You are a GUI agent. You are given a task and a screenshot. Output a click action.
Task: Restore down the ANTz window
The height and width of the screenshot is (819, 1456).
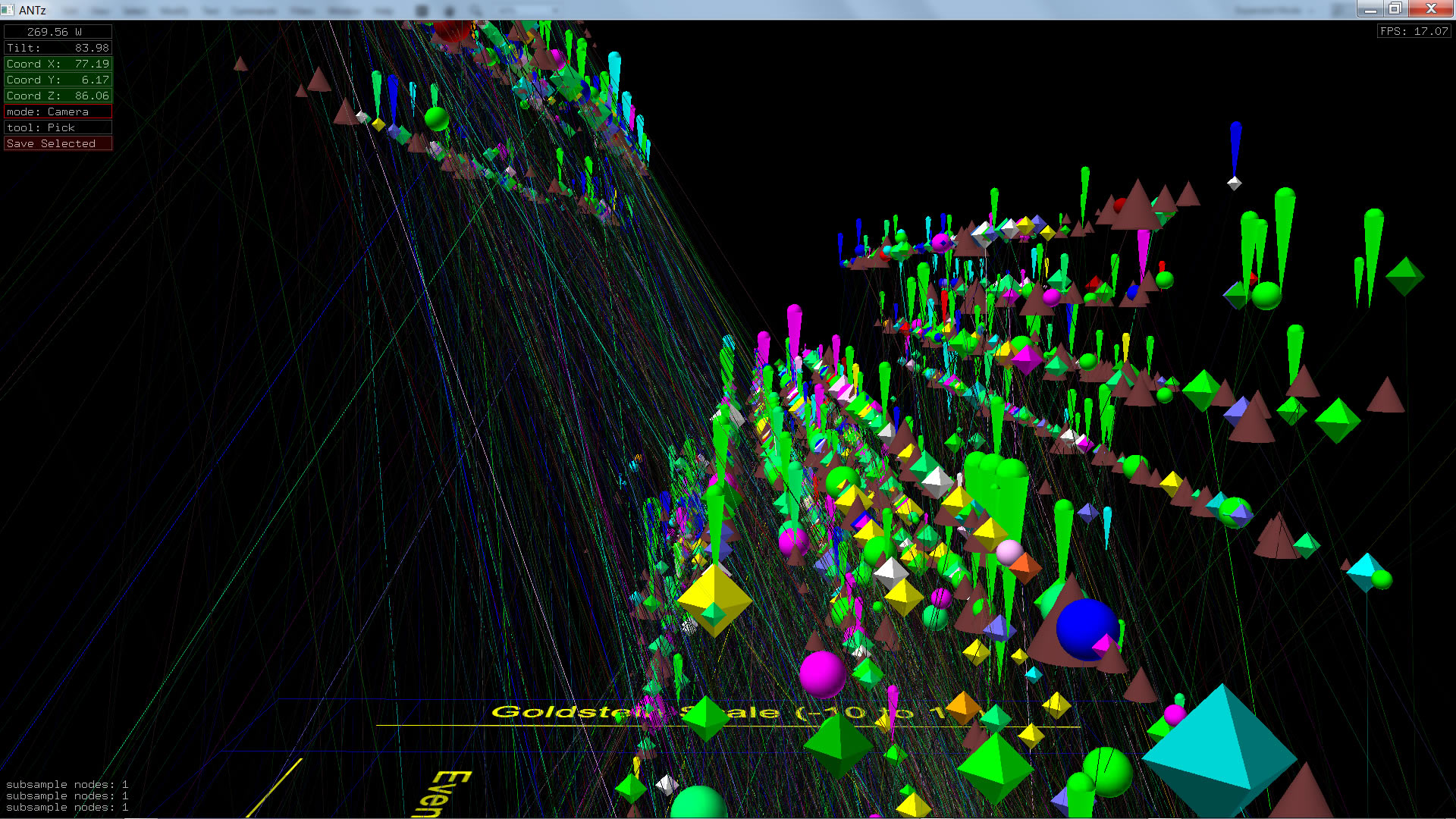pyautogui.click(x=1395, y=9)
